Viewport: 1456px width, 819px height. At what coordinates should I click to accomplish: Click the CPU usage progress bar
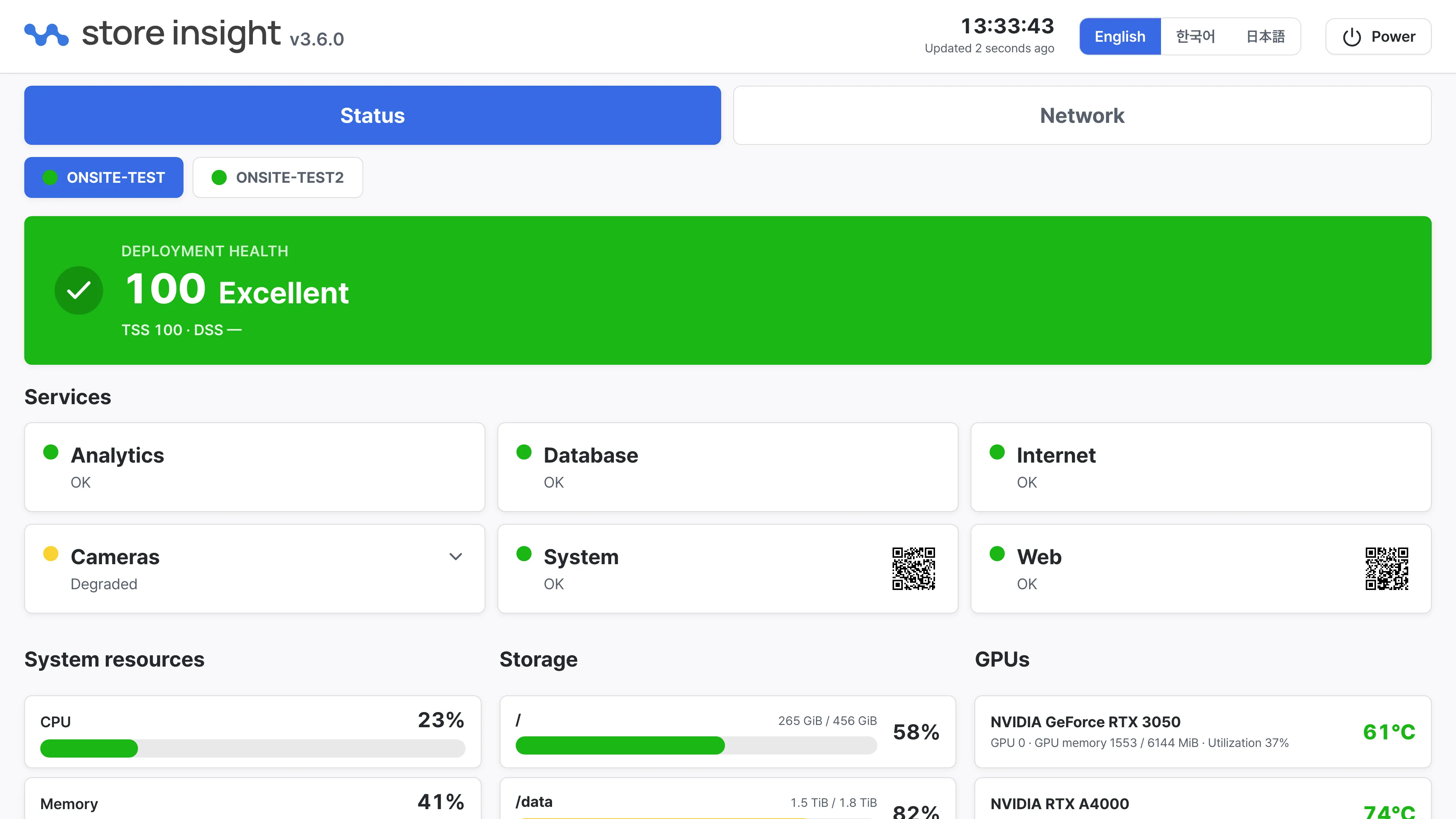[x=253, y=748]
